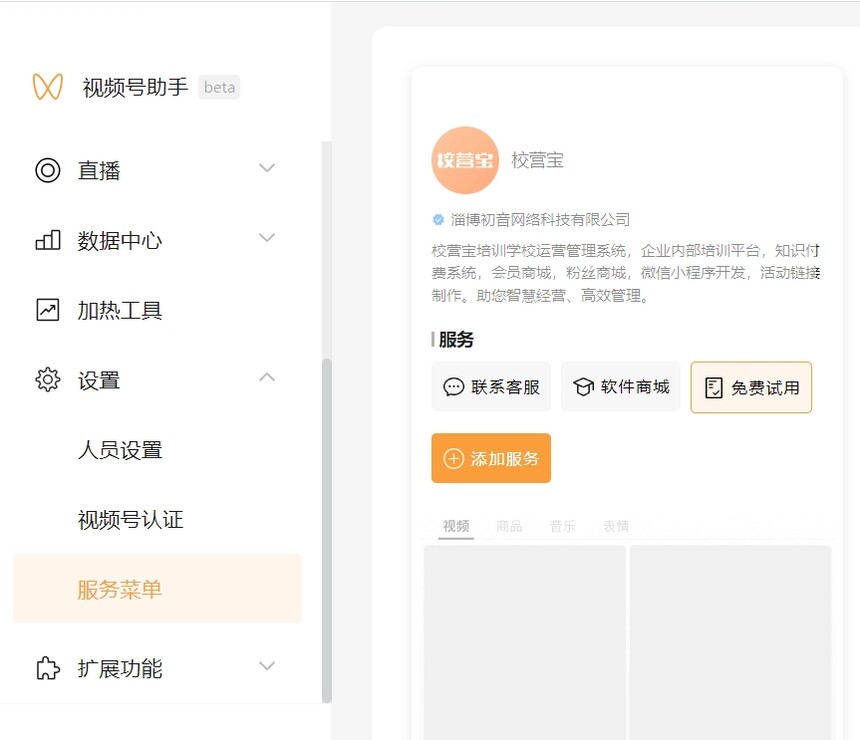Click the 免费试用 service button

(751, 387)
